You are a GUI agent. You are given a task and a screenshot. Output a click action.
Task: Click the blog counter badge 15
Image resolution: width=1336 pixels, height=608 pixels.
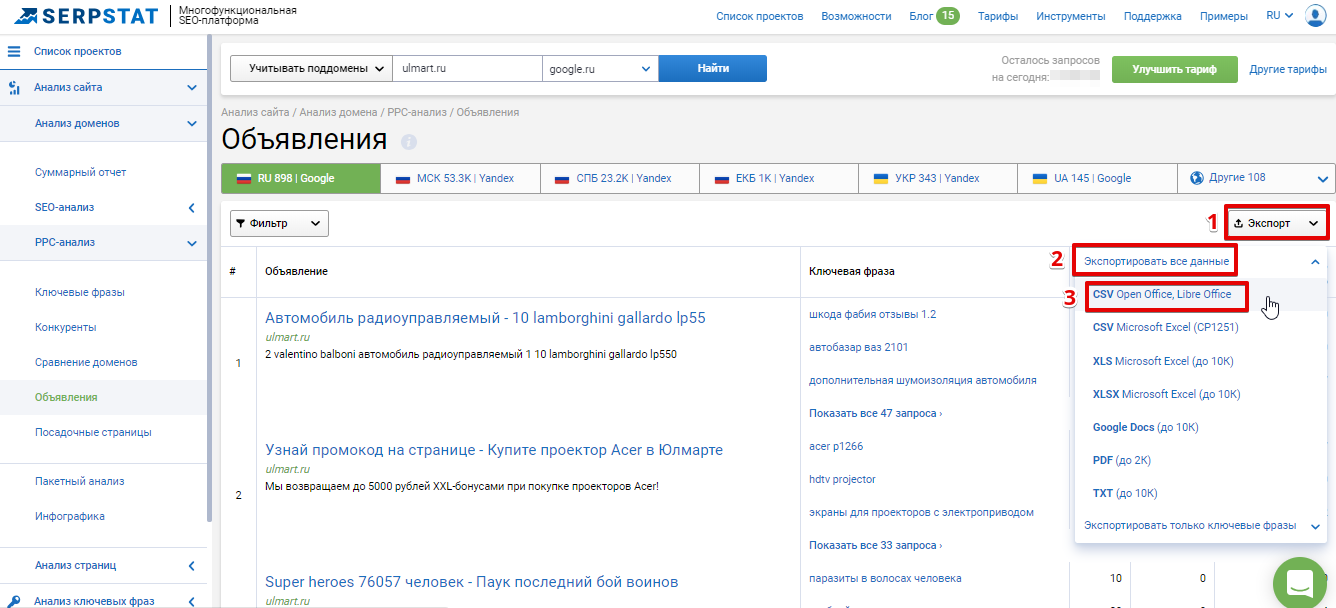[948, 16]
